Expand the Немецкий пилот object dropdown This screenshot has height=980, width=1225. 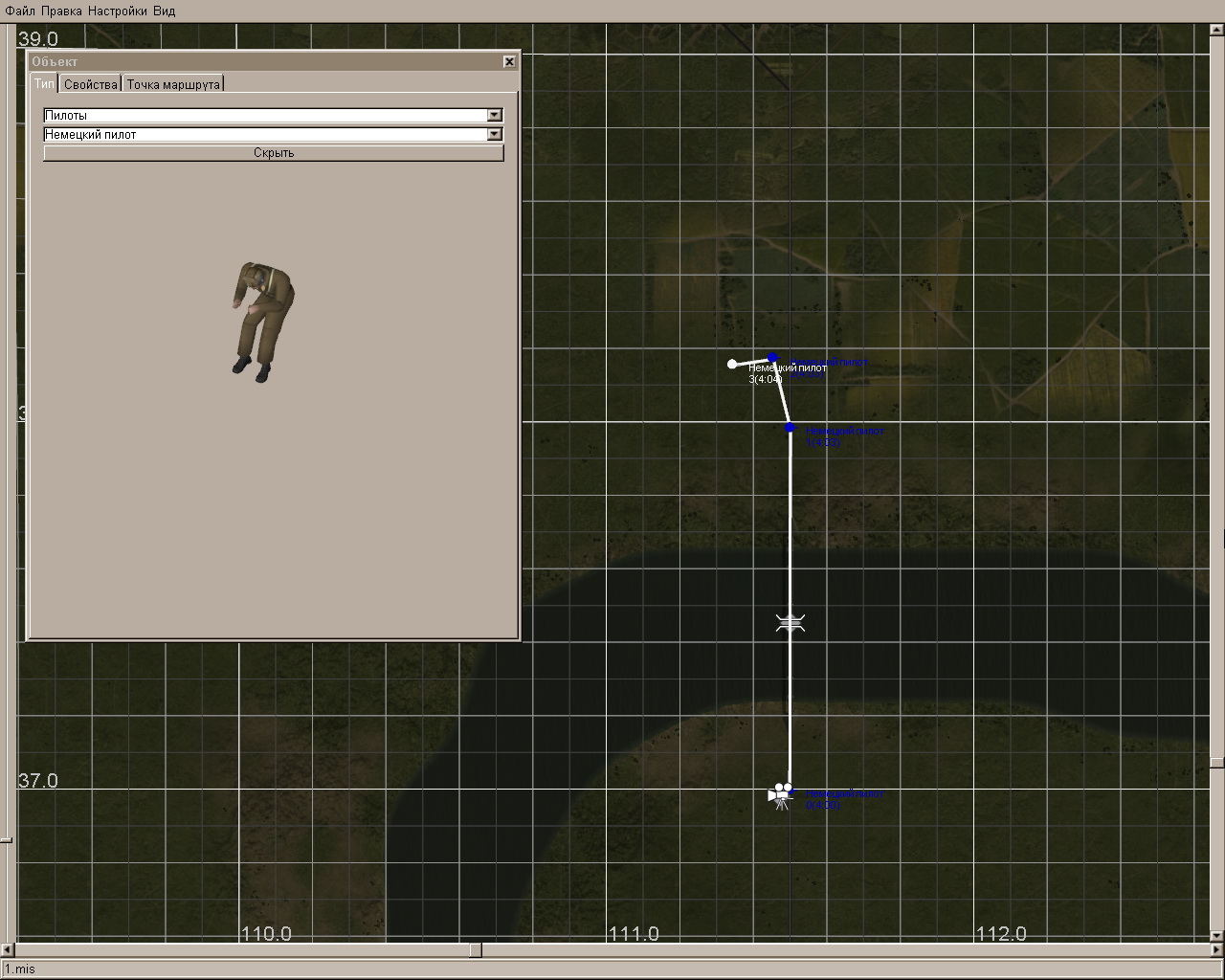tap(494, 134)
